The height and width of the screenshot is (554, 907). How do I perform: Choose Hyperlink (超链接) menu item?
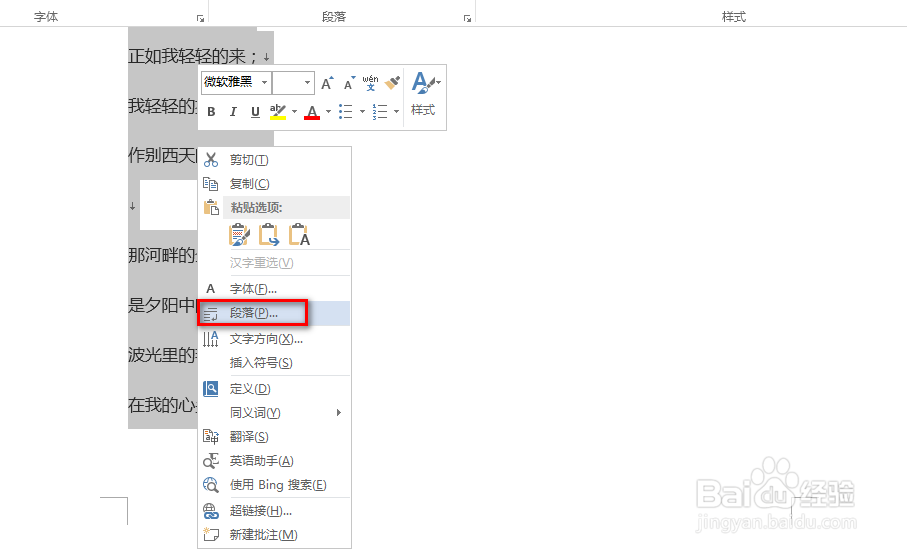pos(274,511)
